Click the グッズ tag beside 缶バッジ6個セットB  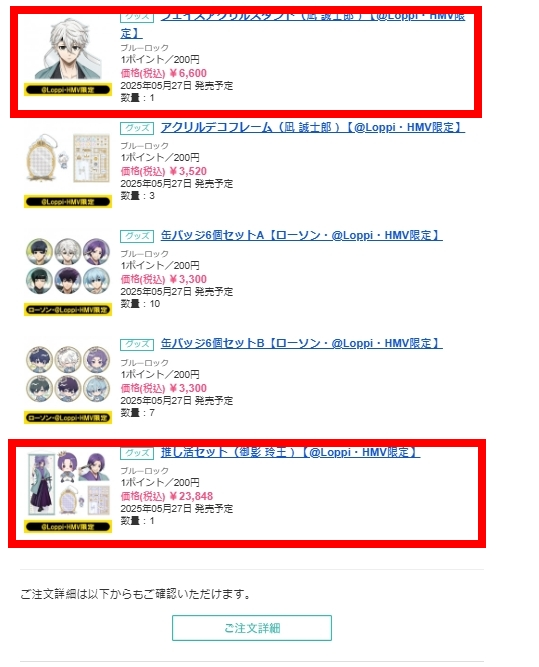click(x=137, y=344)
